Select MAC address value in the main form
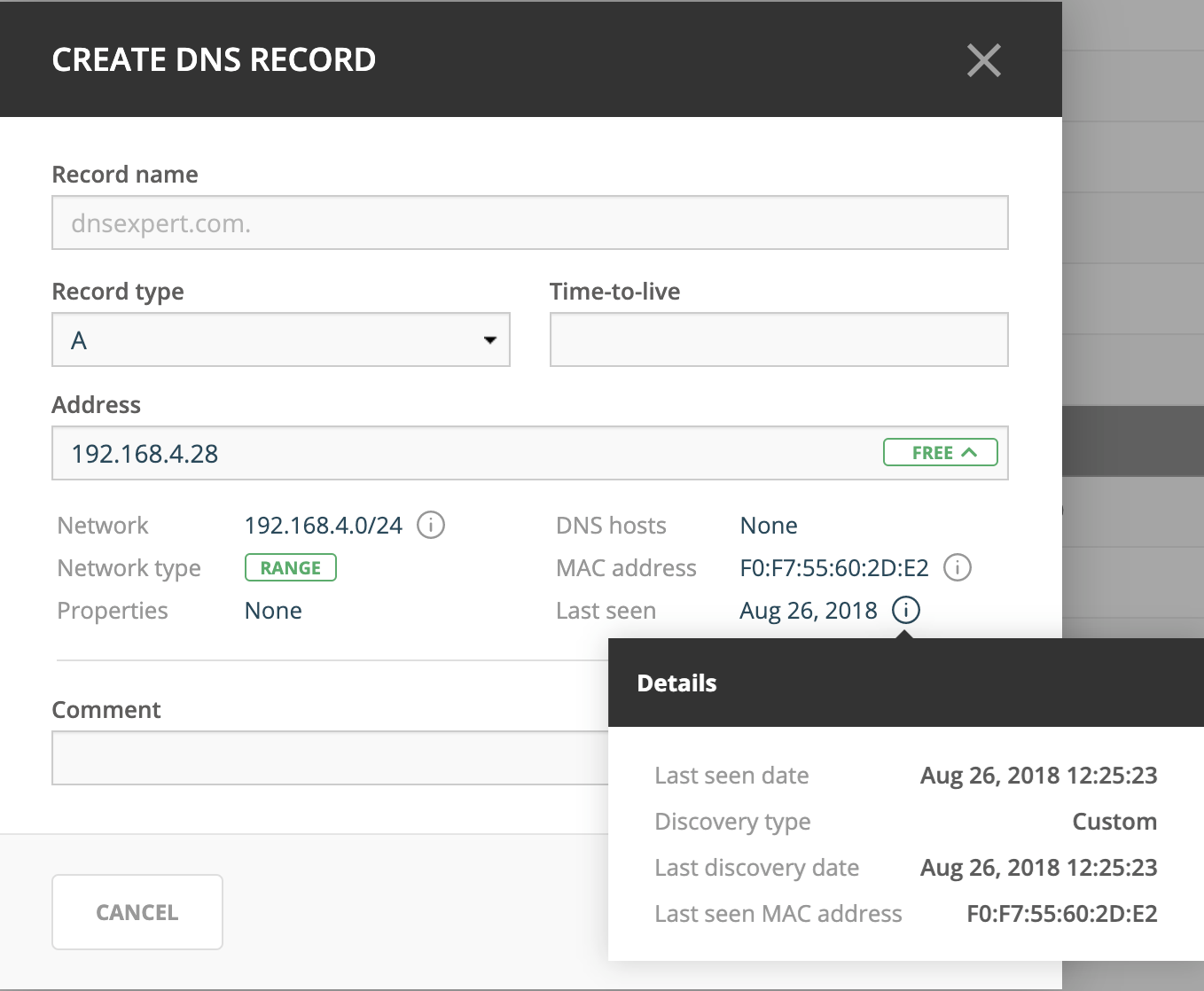 834,568
